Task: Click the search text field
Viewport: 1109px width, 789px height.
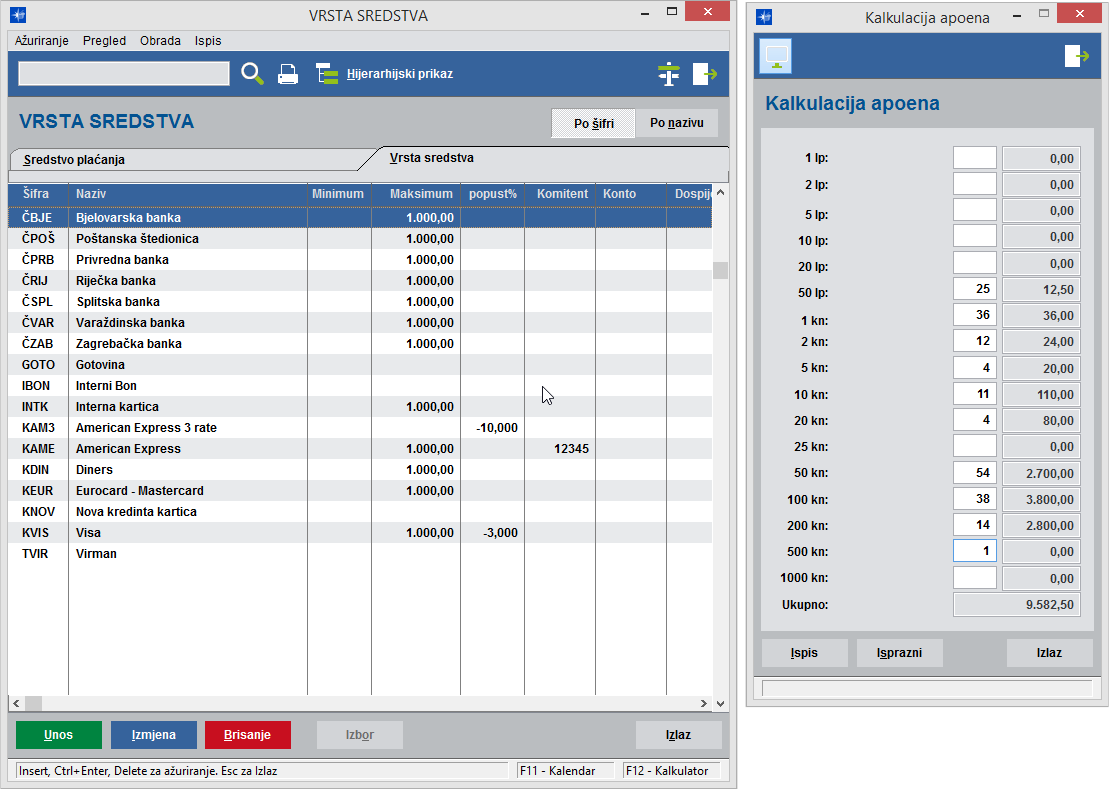Action: 124,74
